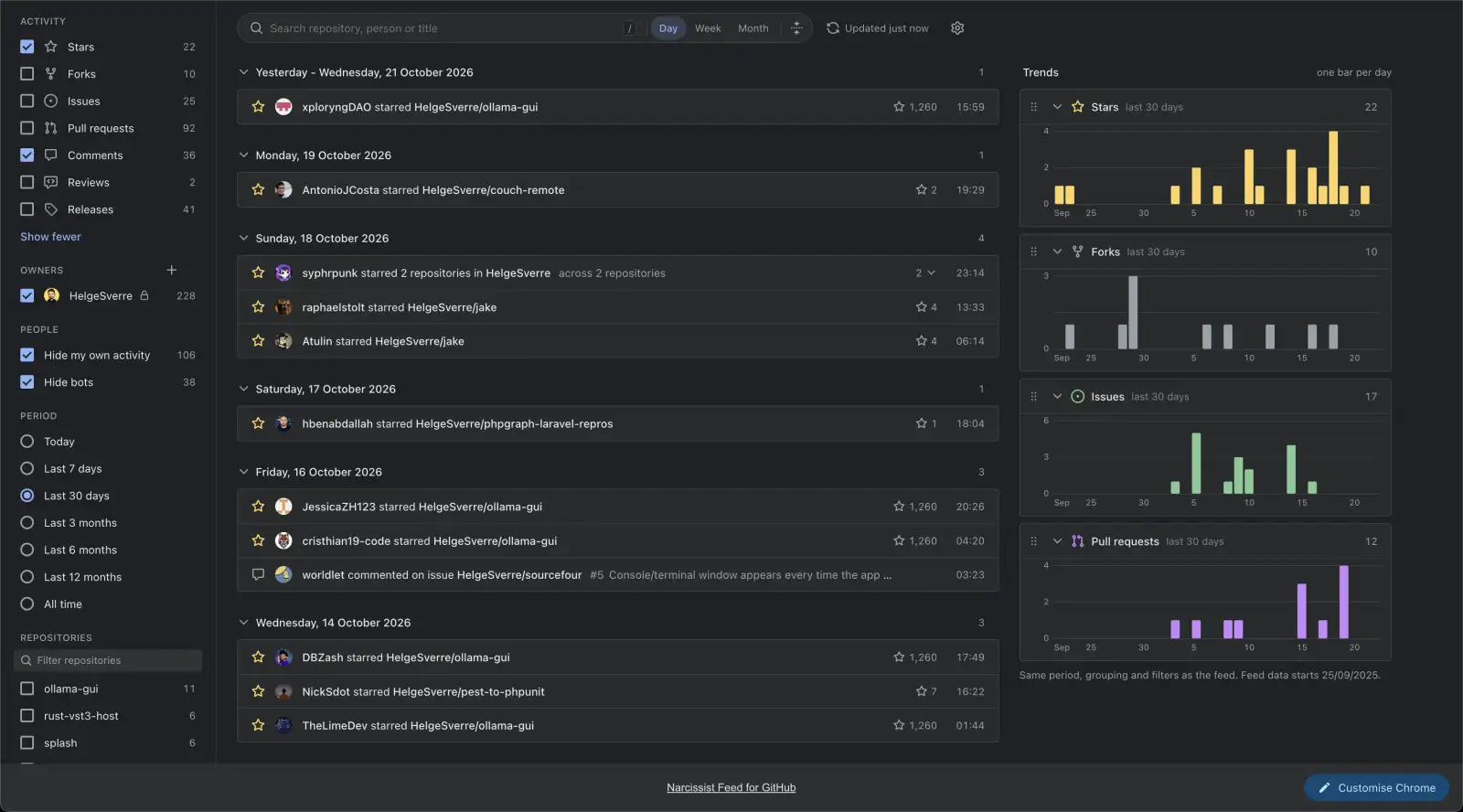This screenshot has height=812, width=1463.
Task: Click the Filter repositories field
Action: point(108,660)
